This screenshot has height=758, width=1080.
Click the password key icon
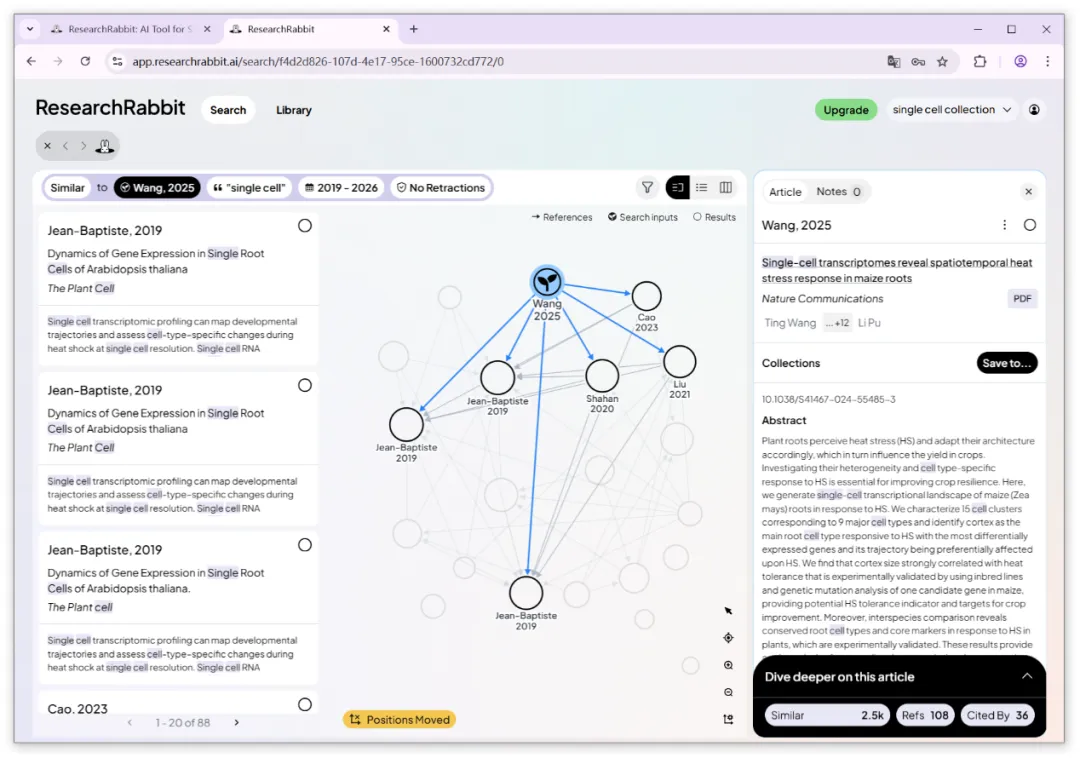[x=918, y=61]
